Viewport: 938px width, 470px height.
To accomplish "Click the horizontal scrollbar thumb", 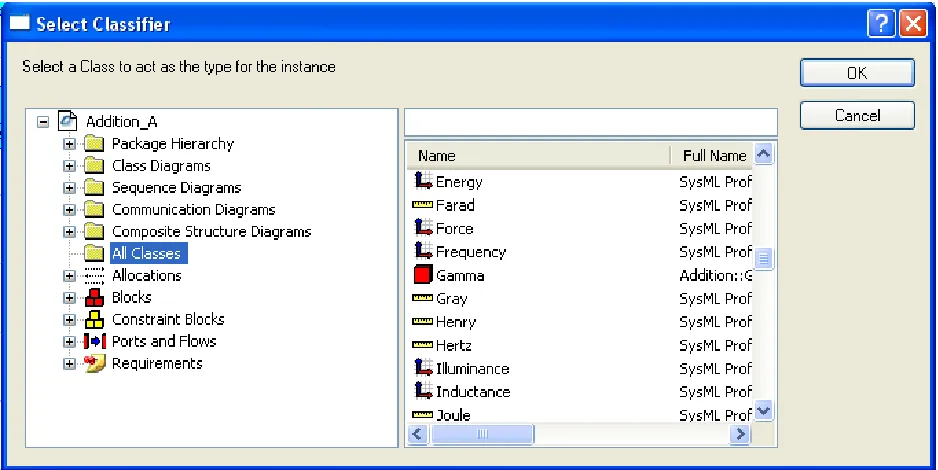I will point(482,434).
